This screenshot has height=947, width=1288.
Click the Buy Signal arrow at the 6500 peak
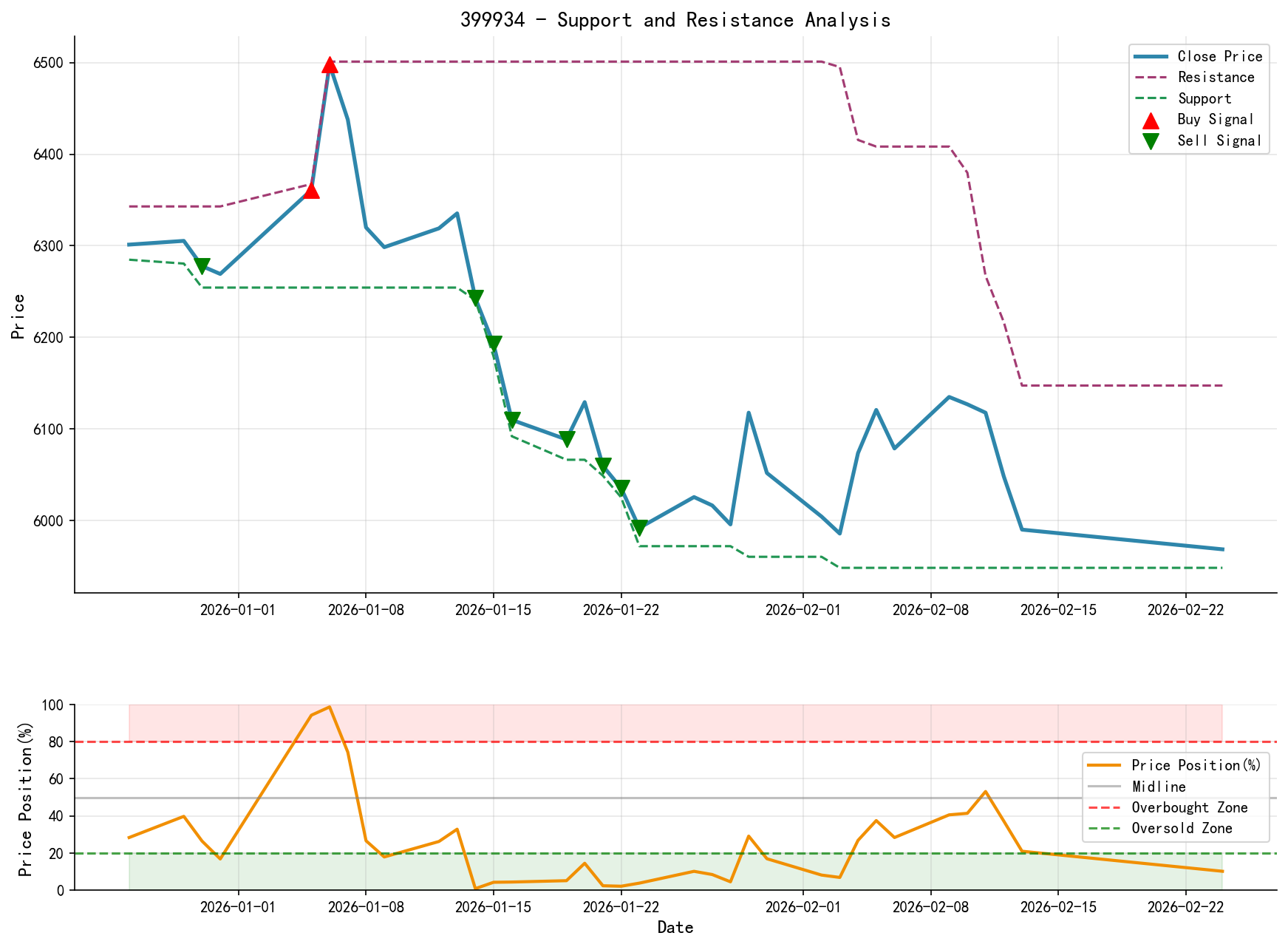click(330, 66)
